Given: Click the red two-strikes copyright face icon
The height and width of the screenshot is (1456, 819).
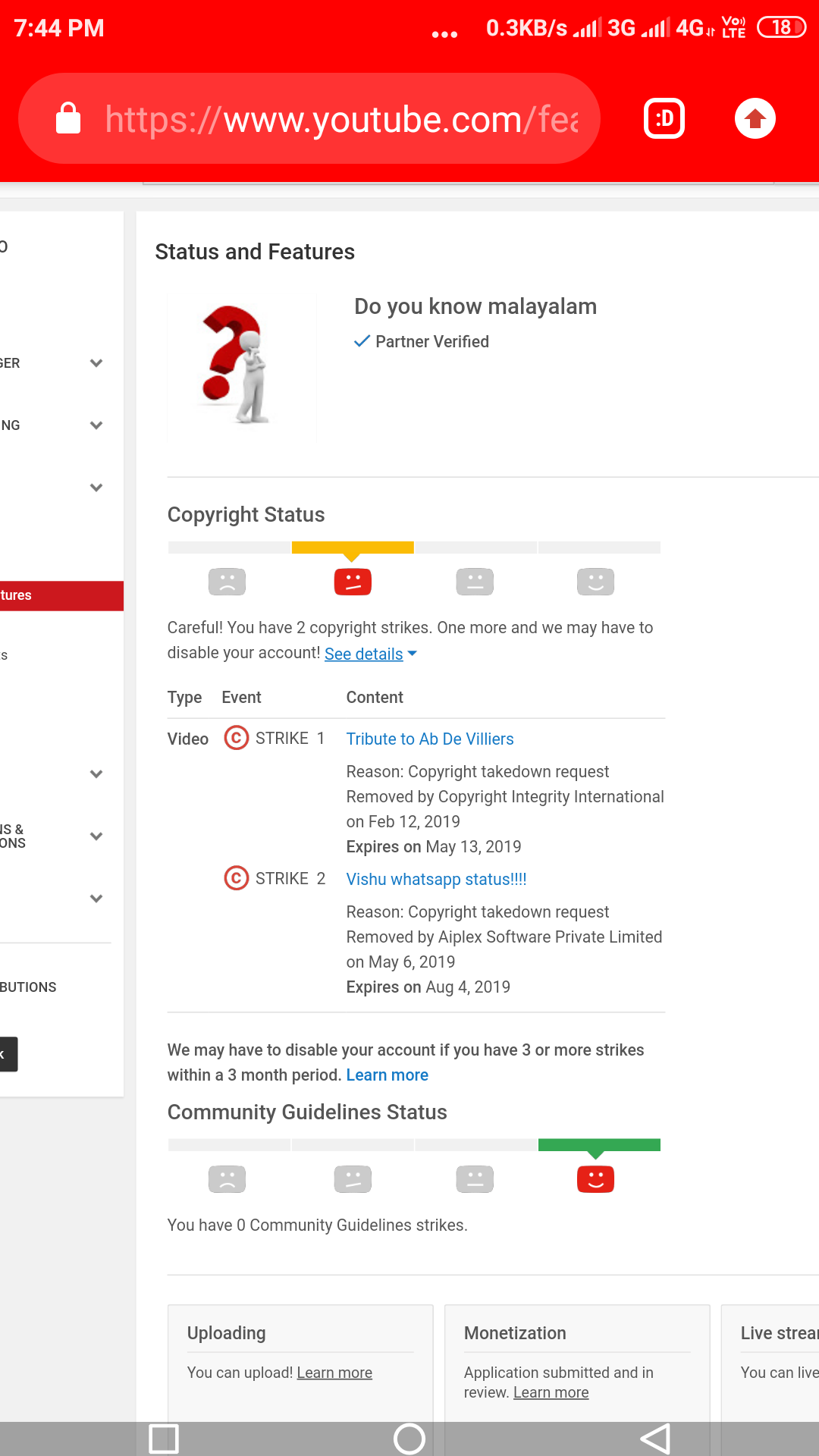Looking at the screenshot, I should 353,582.
